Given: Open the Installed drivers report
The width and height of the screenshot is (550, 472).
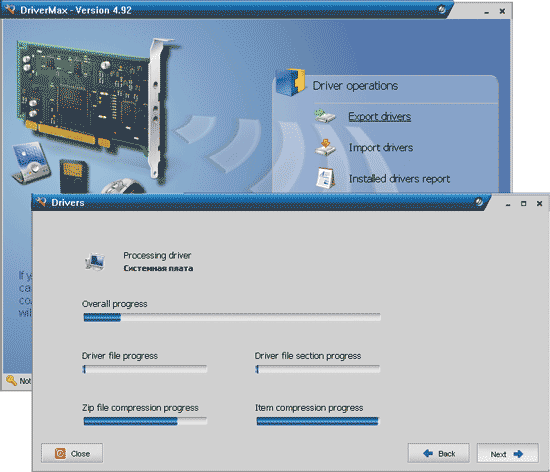Looking at the screenshot, I should tap(399, 179).
